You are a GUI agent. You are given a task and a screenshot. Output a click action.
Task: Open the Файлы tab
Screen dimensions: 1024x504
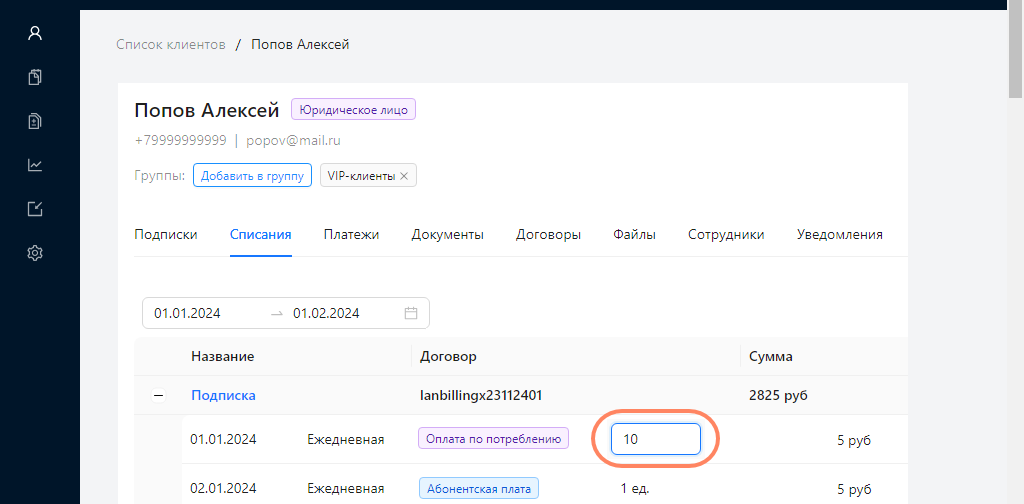[x=634, y=235]
